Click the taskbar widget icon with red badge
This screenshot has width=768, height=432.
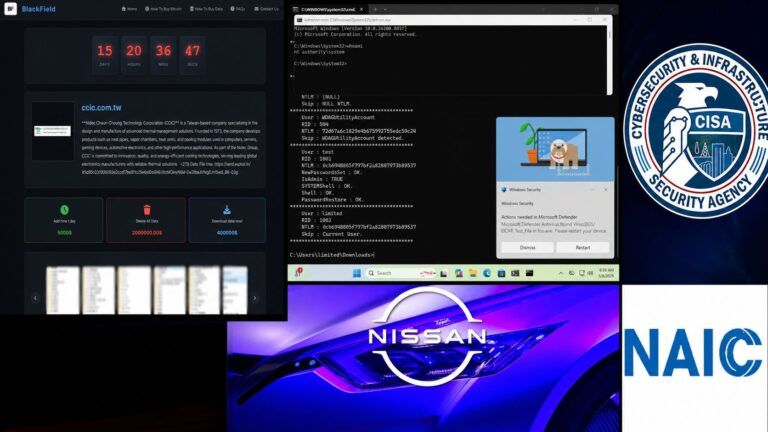[x=298, y=273]
